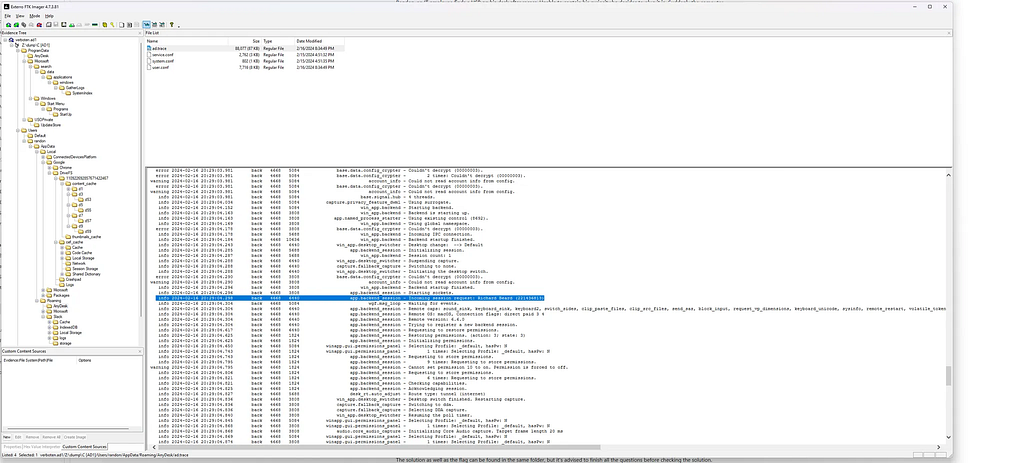Click the Add Evidence Item toolbar icon
The width and height of the screenshot is (1024, 463).
8,25
